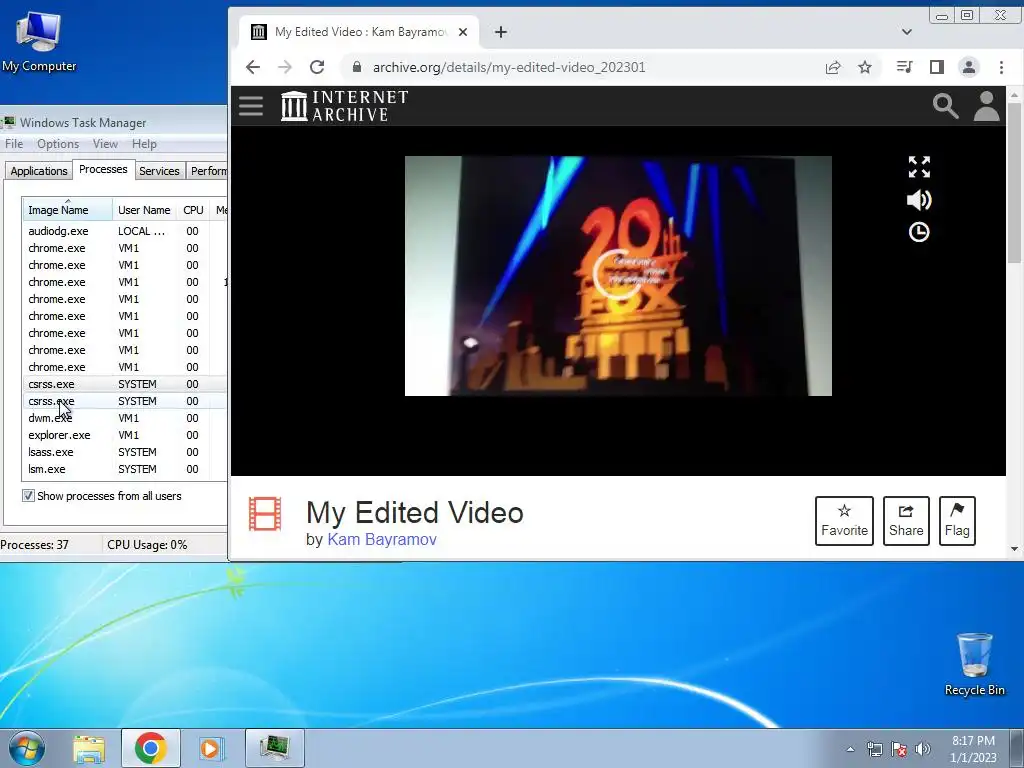Flag this video
Image resolution: width=1024 pixels, height=768 pixels.
(957, 521)
